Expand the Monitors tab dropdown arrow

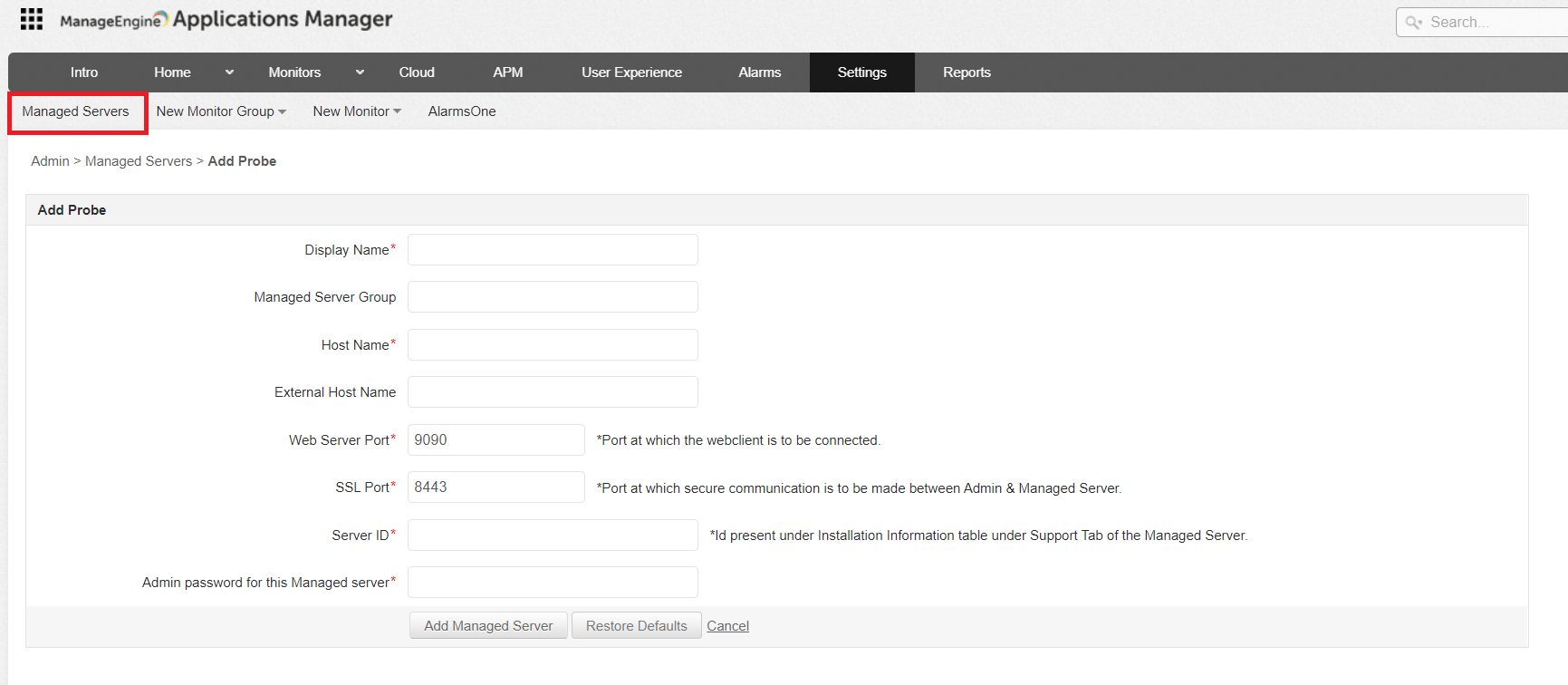(360, 72)
